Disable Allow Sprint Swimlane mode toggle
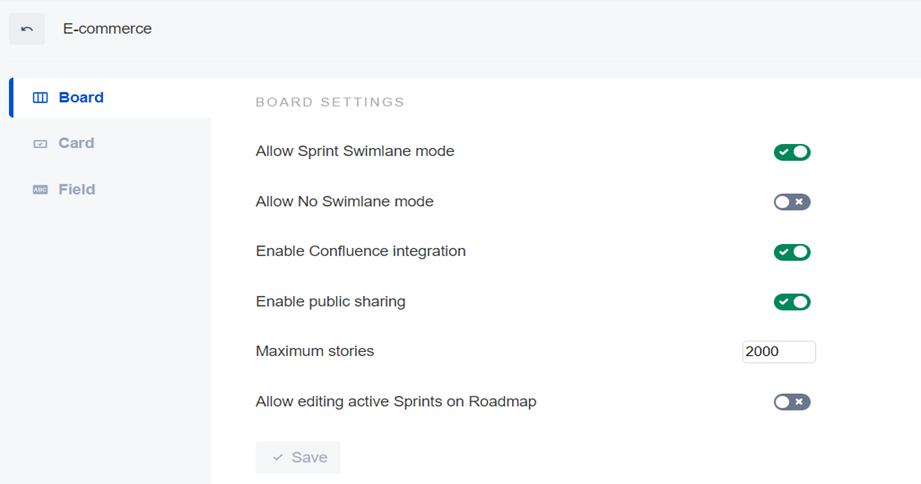The height and width of the screenshot is (484, 921). [x=791, y=152]
